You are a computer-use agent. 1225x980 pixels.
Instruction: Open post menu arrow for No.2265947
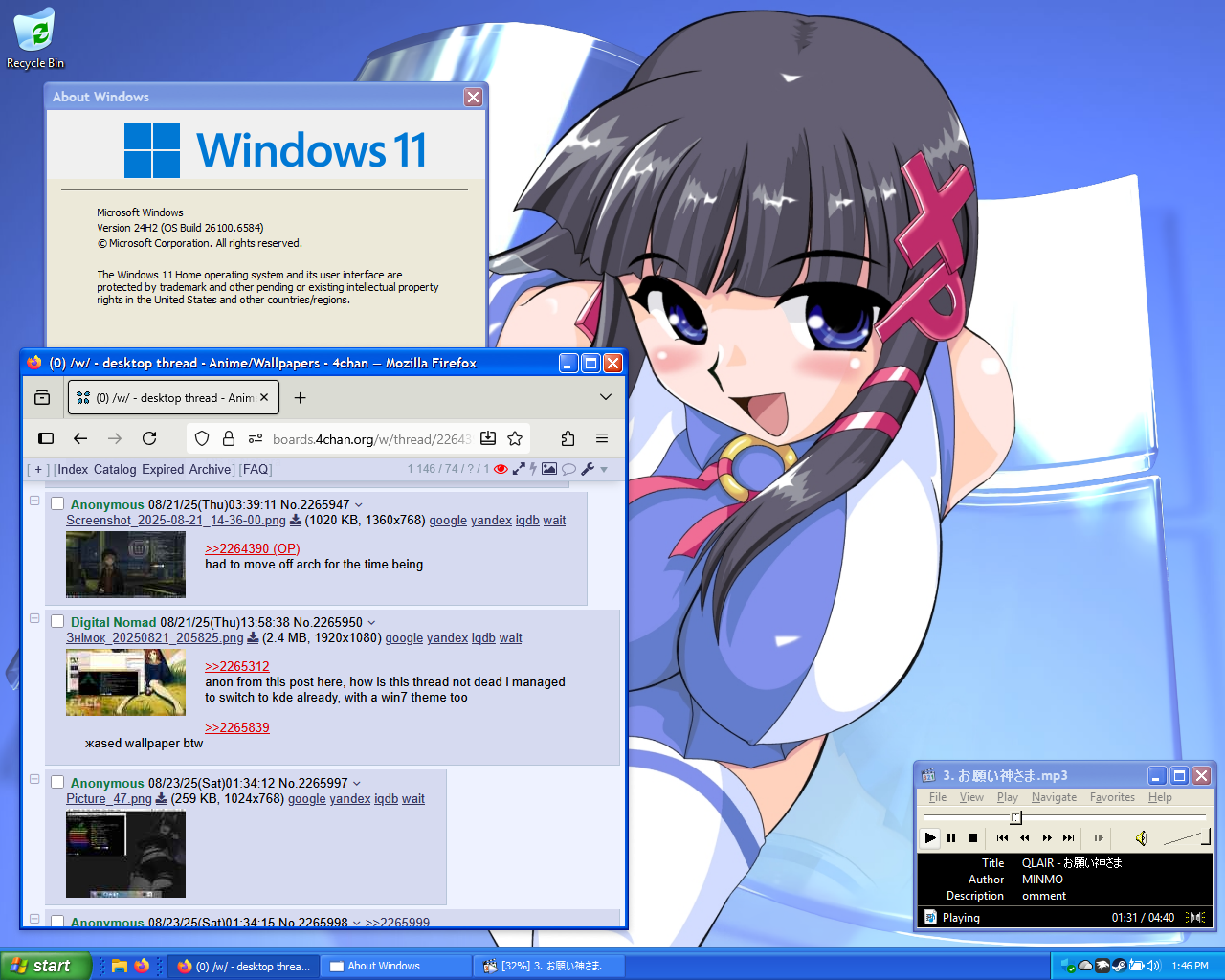pyautogui.click(x=359, y=504)
